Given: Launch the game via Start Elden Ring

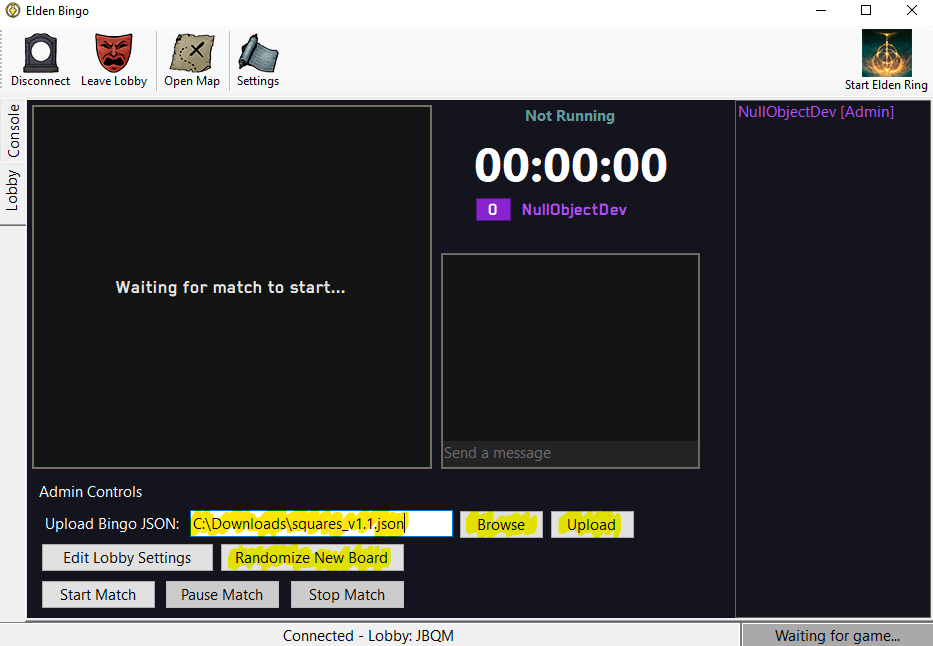Looking at the screenshot, I should coord(886,60).
